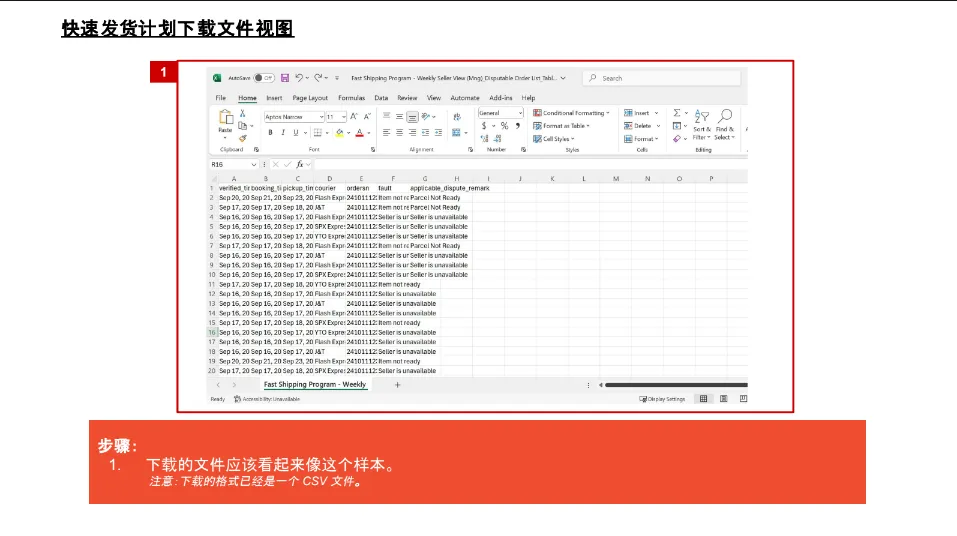The image size is (957, 536).
Task: Switch to the Page Layout tab
Action: [x=310, y=98]
